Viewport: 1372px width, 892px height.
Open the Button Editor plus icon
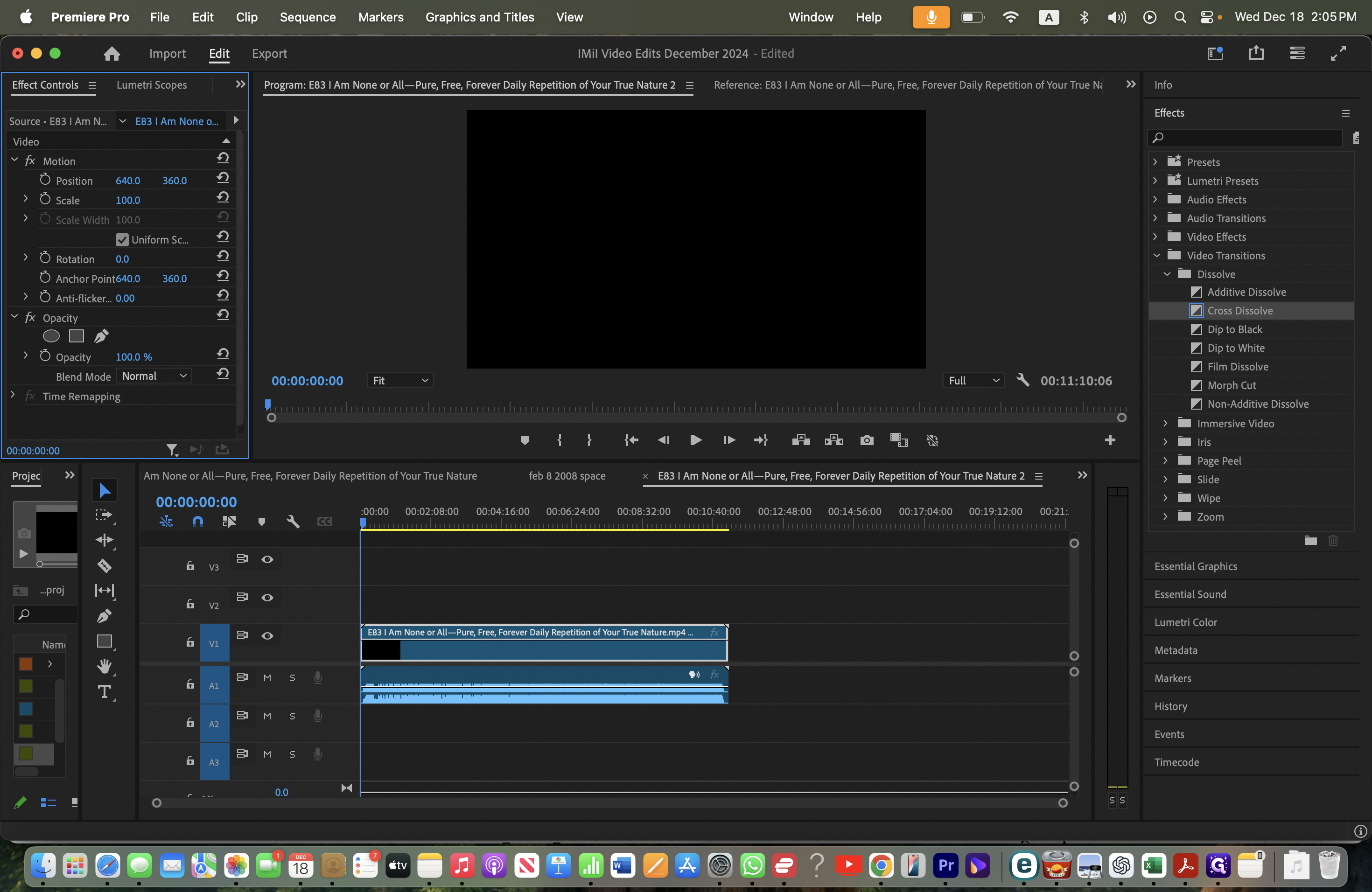(x=1110, y=440)
